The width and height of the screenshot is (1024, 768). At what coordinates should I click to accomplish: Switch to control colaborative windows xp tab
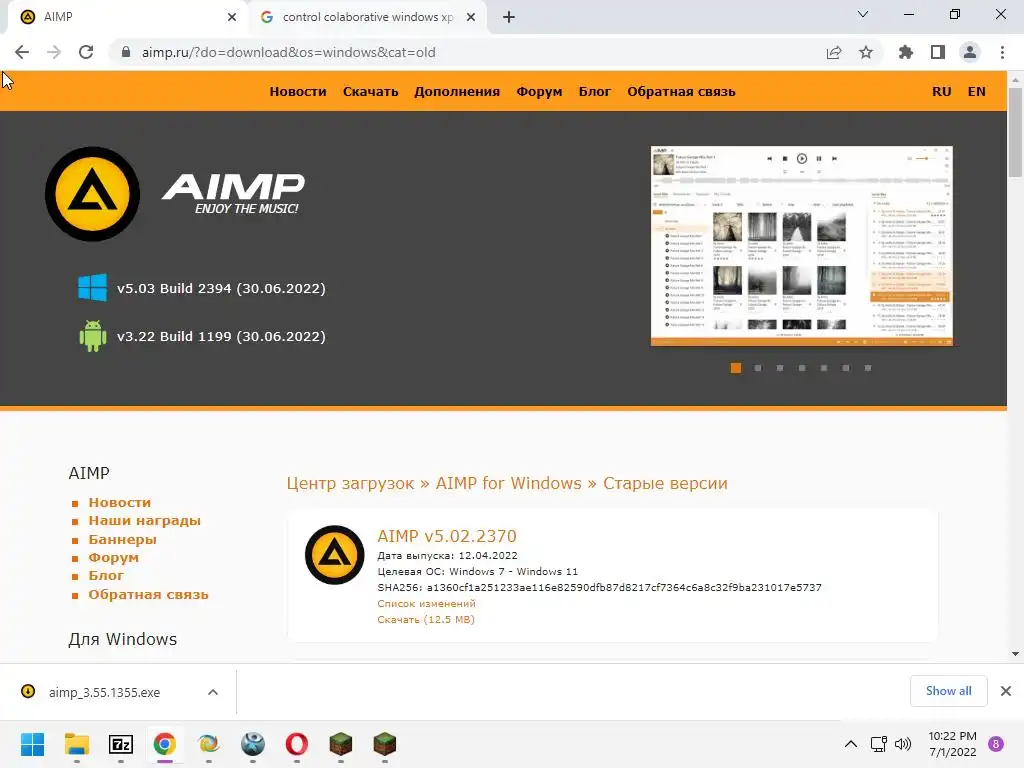367,17
